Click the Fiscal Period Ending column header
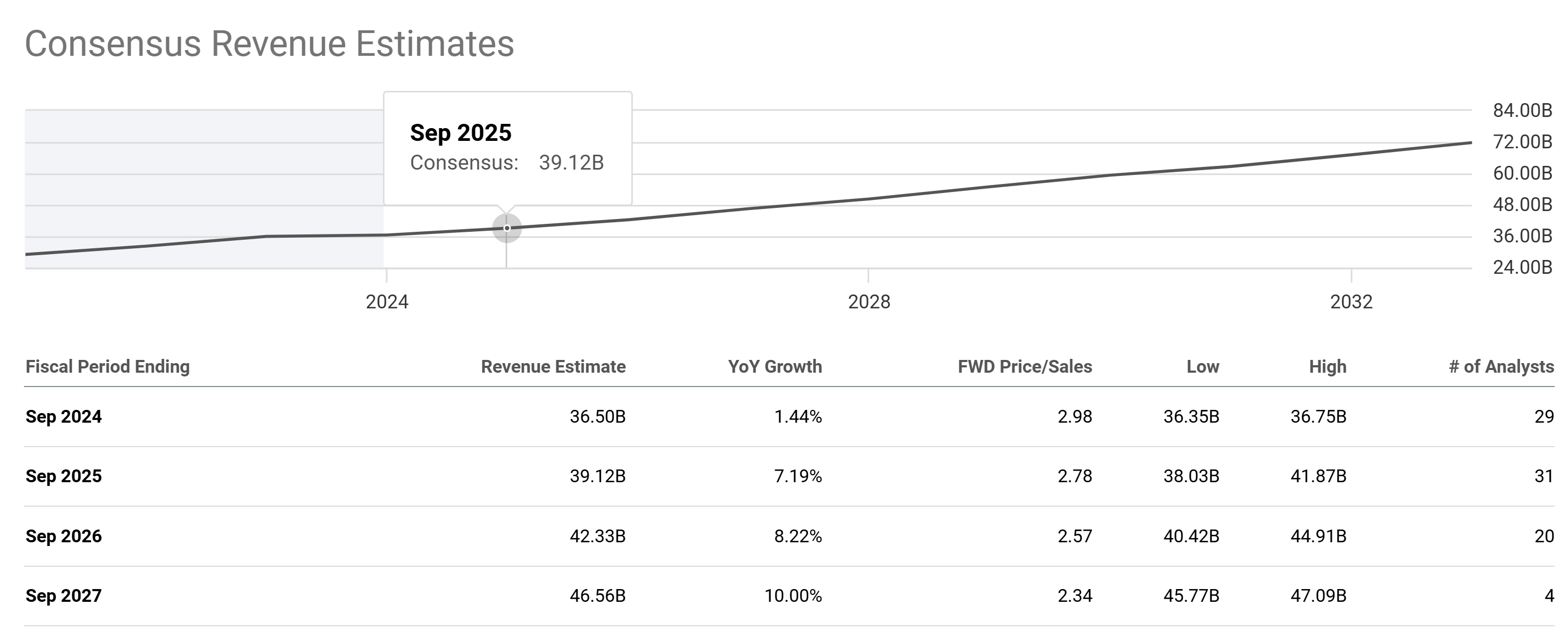 pyautogui.click(x=108, y=366)
